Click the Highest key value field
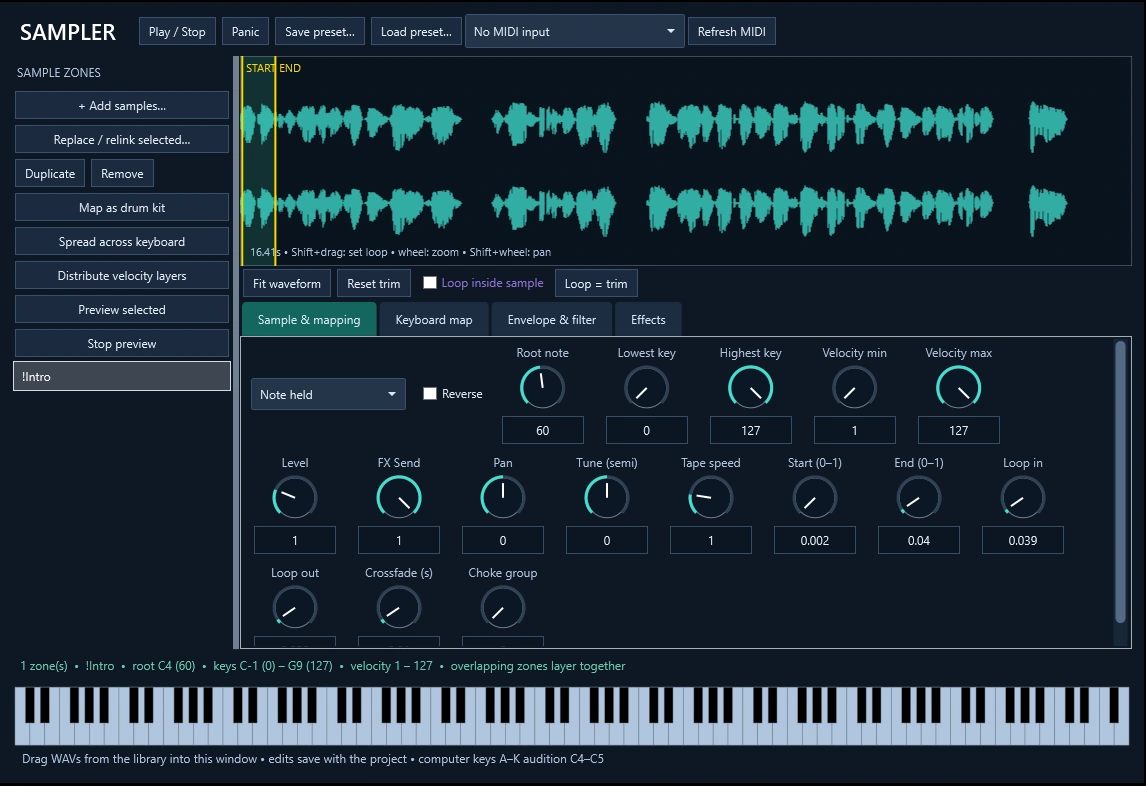The width and height of the screenshot is (1146, 786). [751, 431]
